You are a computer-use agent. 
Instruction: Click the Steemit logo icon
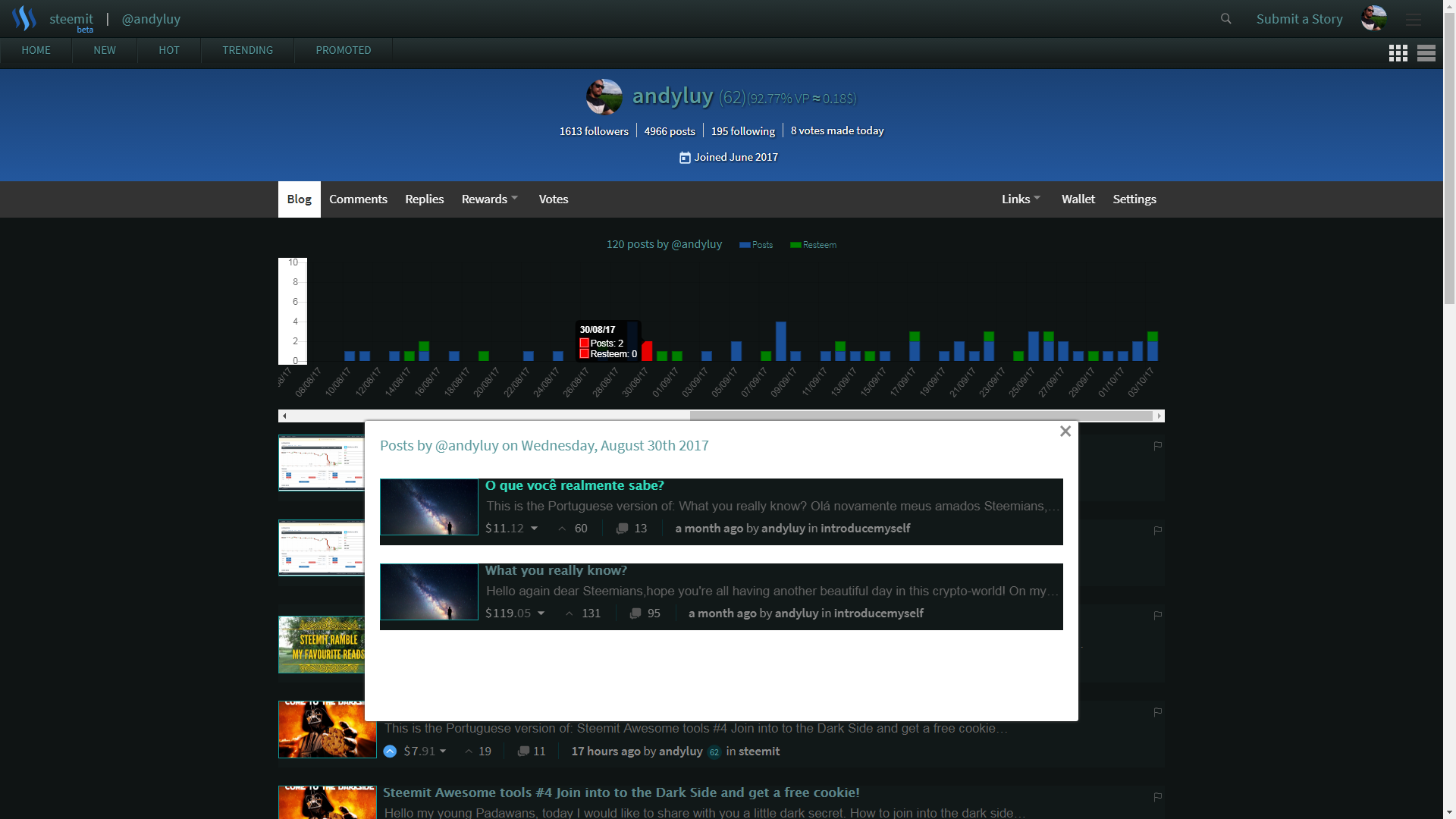click(x=24, y=18)
